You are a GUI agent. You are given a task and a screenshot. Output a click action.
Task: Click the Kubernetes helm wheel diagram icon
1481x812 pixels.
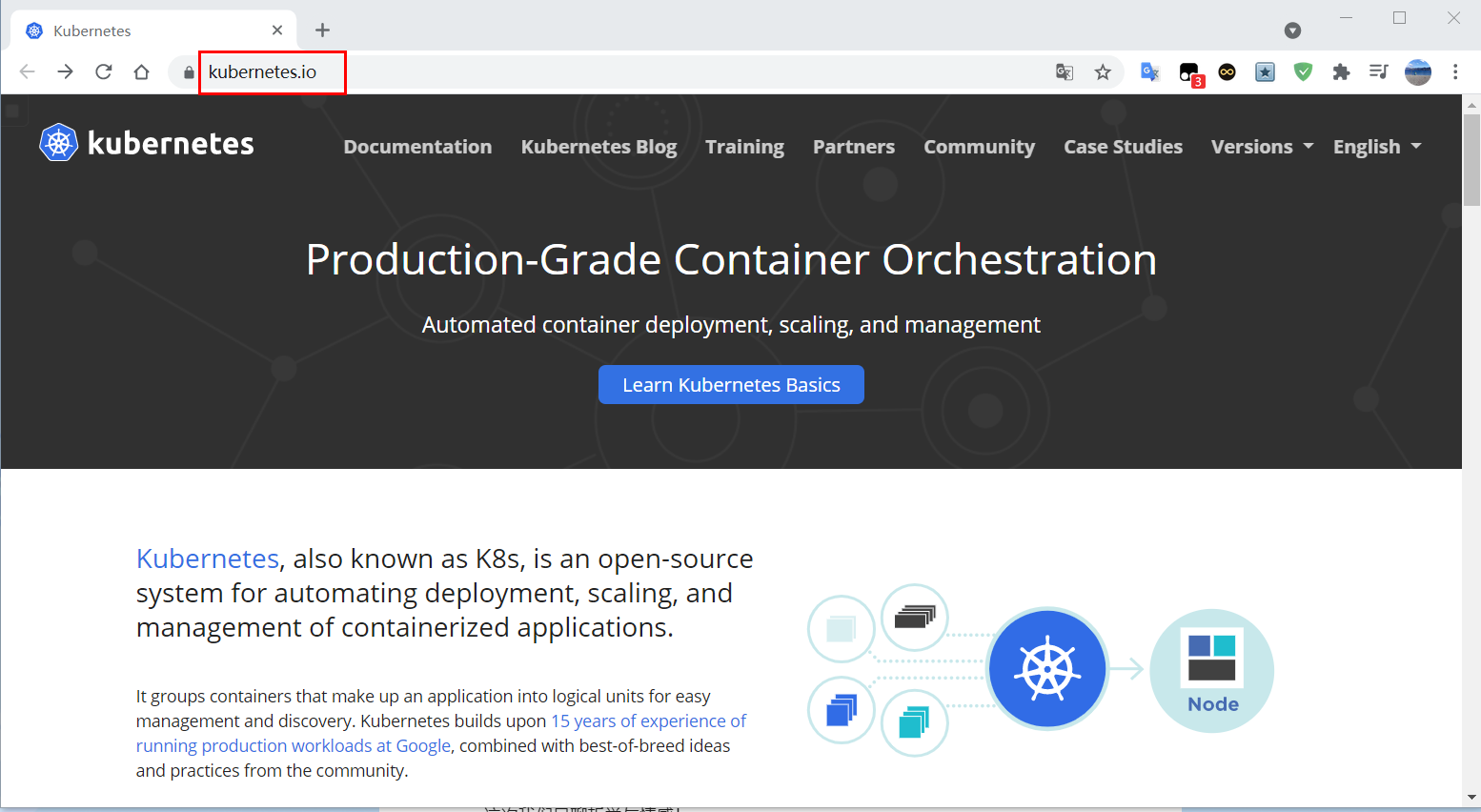pyautogui.click(x=1047, y=669)
